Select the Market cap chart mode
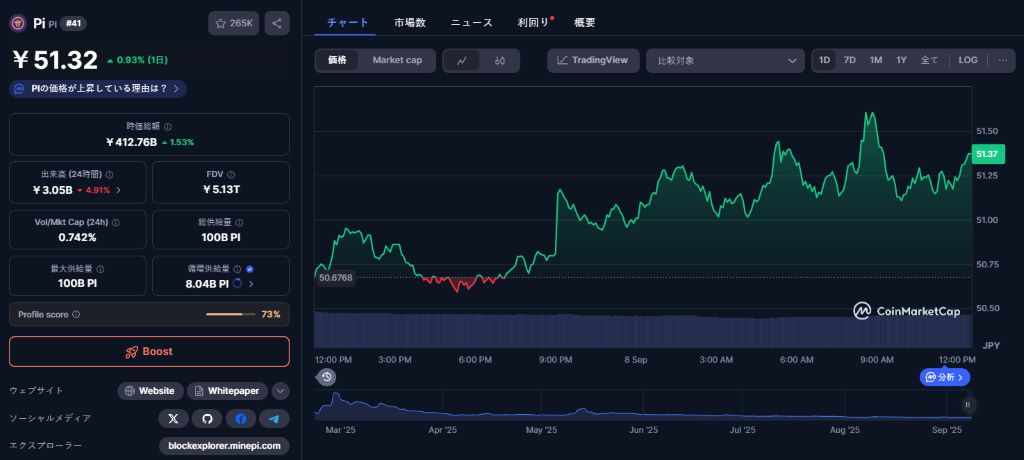 [397, 60]
